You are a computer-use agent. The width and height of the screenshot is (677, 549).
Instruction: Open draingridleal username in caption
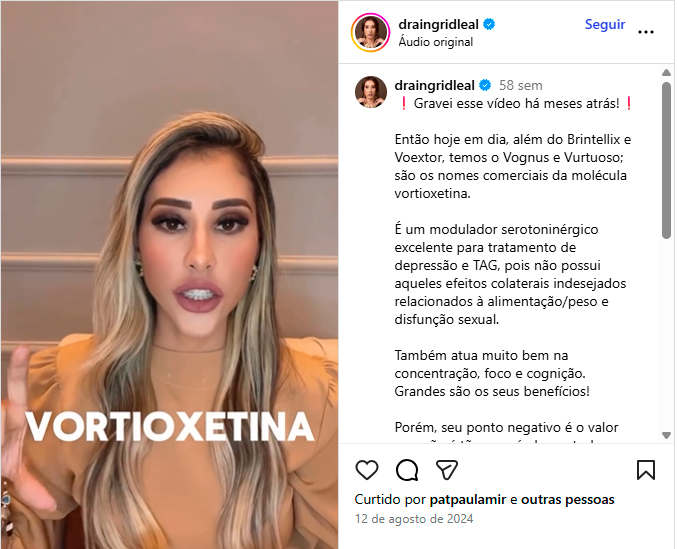click(x=434, y=85)
